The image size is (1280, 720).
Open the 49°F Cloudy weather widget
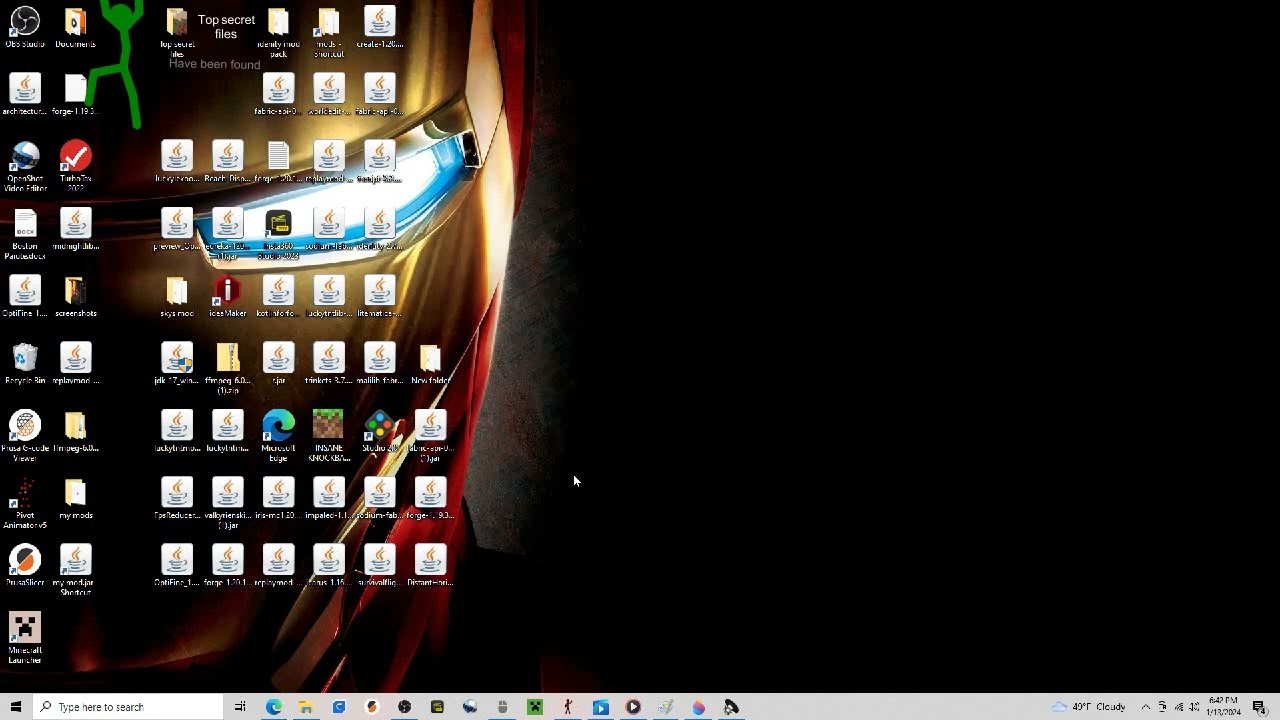[x=1088, y=707]
